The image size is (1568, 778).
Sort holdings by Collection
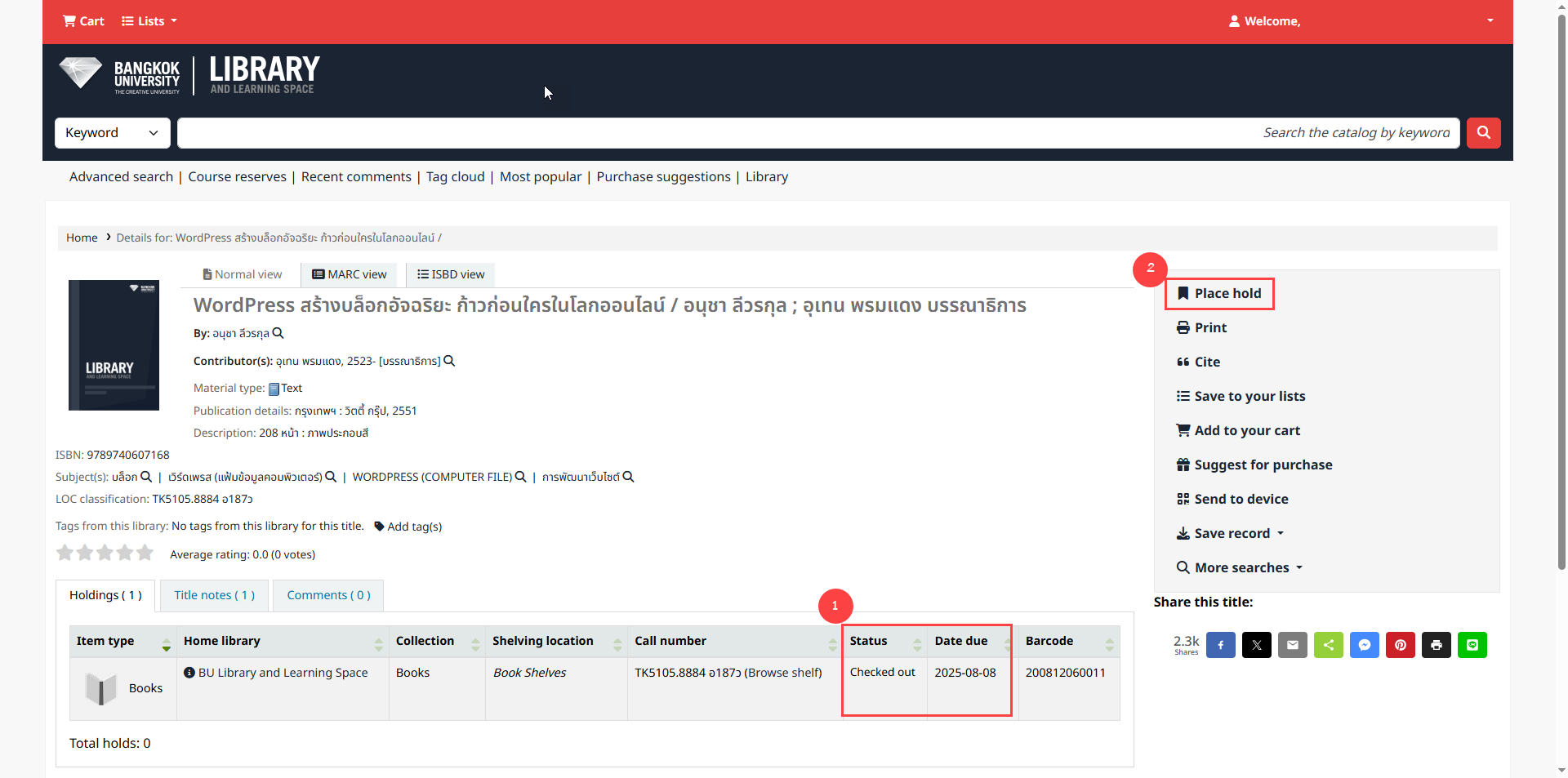437,642
